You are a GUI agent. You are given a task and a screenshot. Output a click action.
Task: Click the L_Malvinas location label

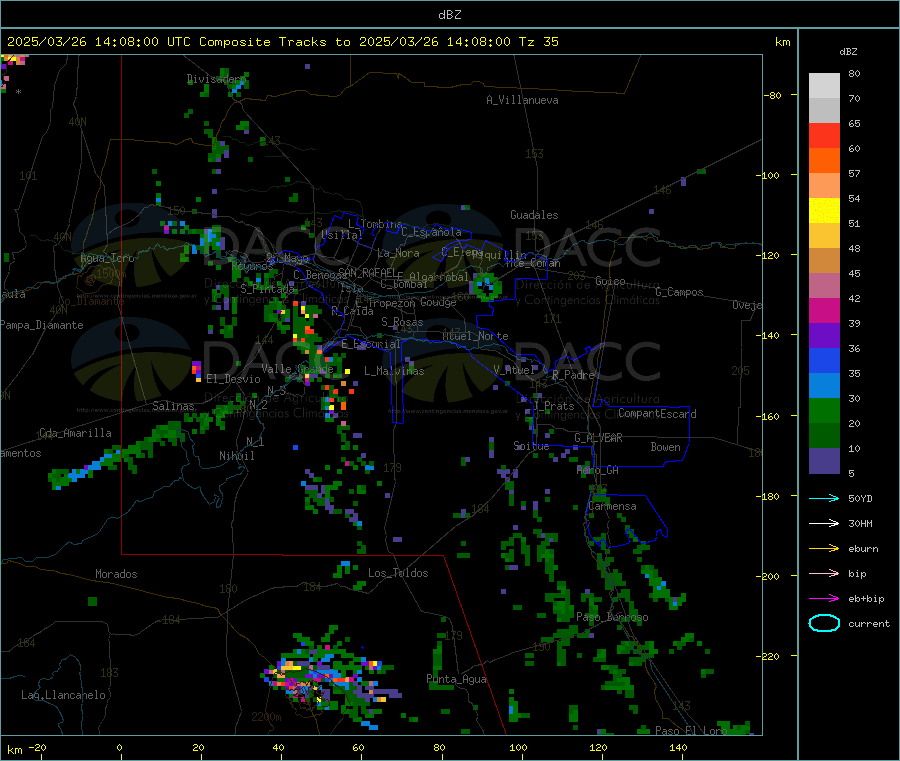point(394,371)
